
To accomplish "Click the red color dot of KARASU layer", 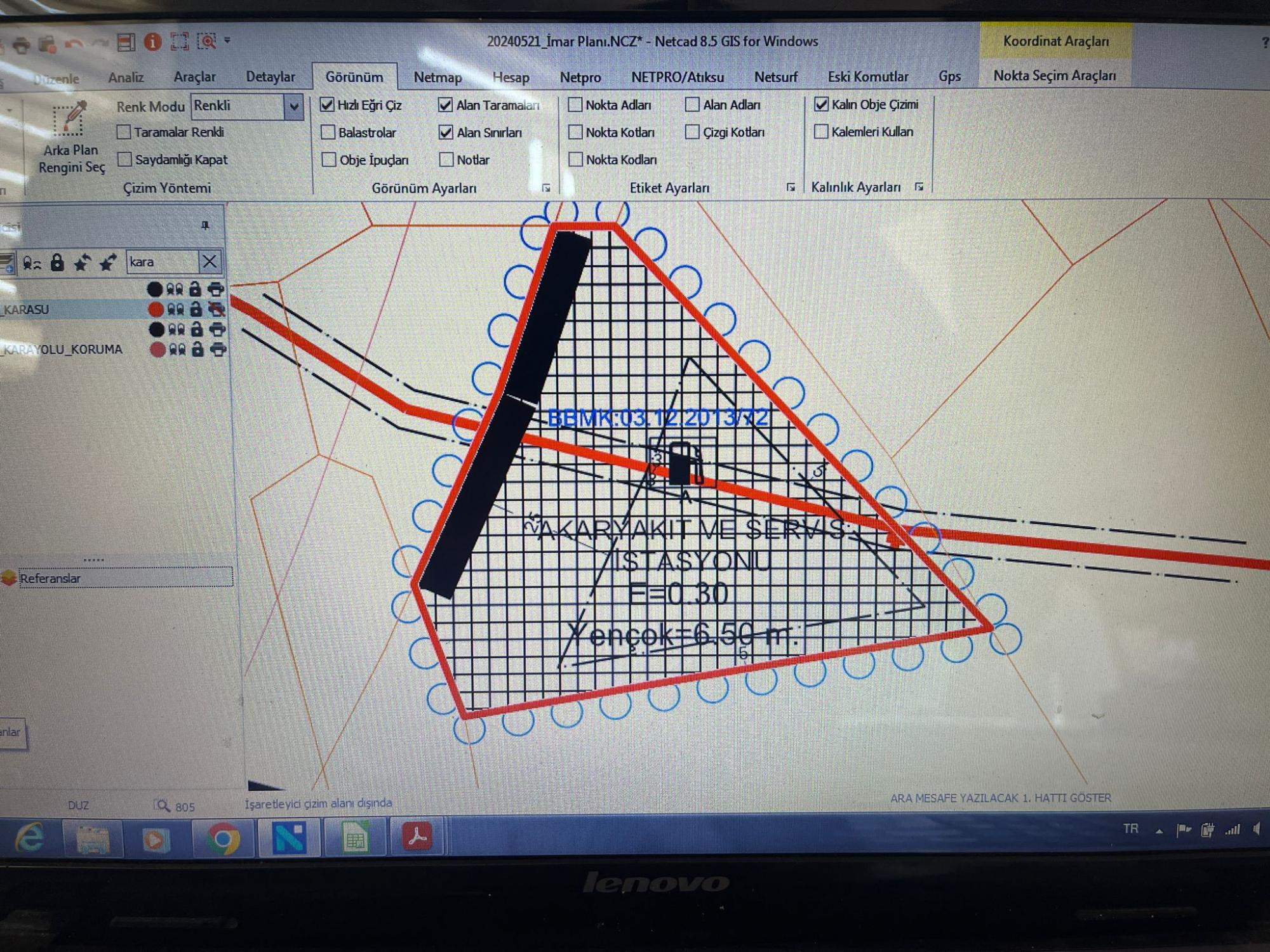I will pyautogui.click(x=156, y=310).
